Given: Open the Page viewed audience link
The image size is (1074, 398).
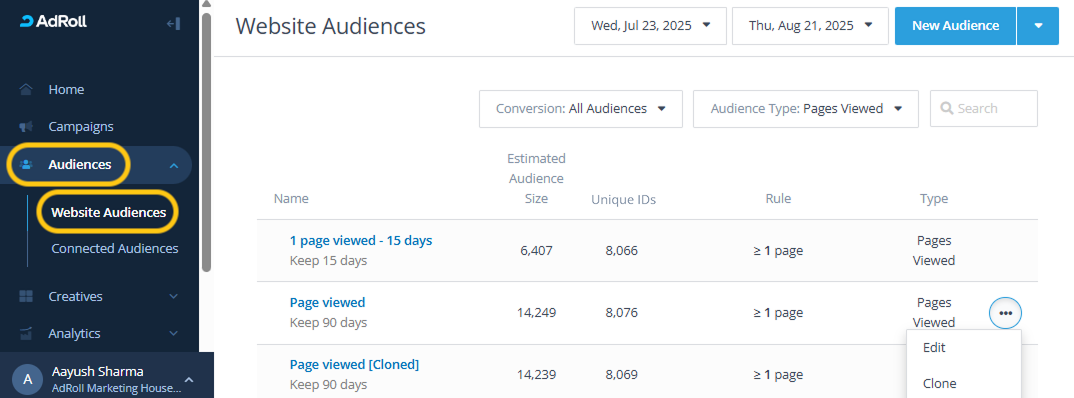Looking at the screenshot, I should click(327, 302).
